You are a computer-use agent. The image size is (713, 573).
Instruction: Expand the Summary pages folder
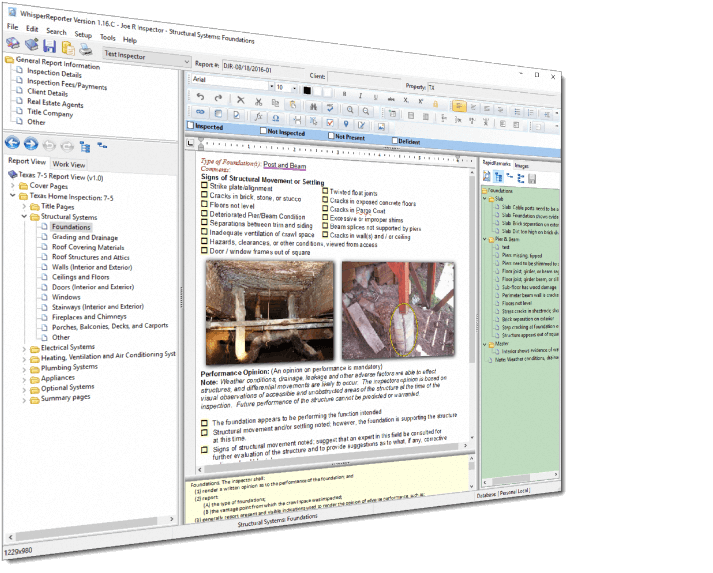(x=25, y=400)
